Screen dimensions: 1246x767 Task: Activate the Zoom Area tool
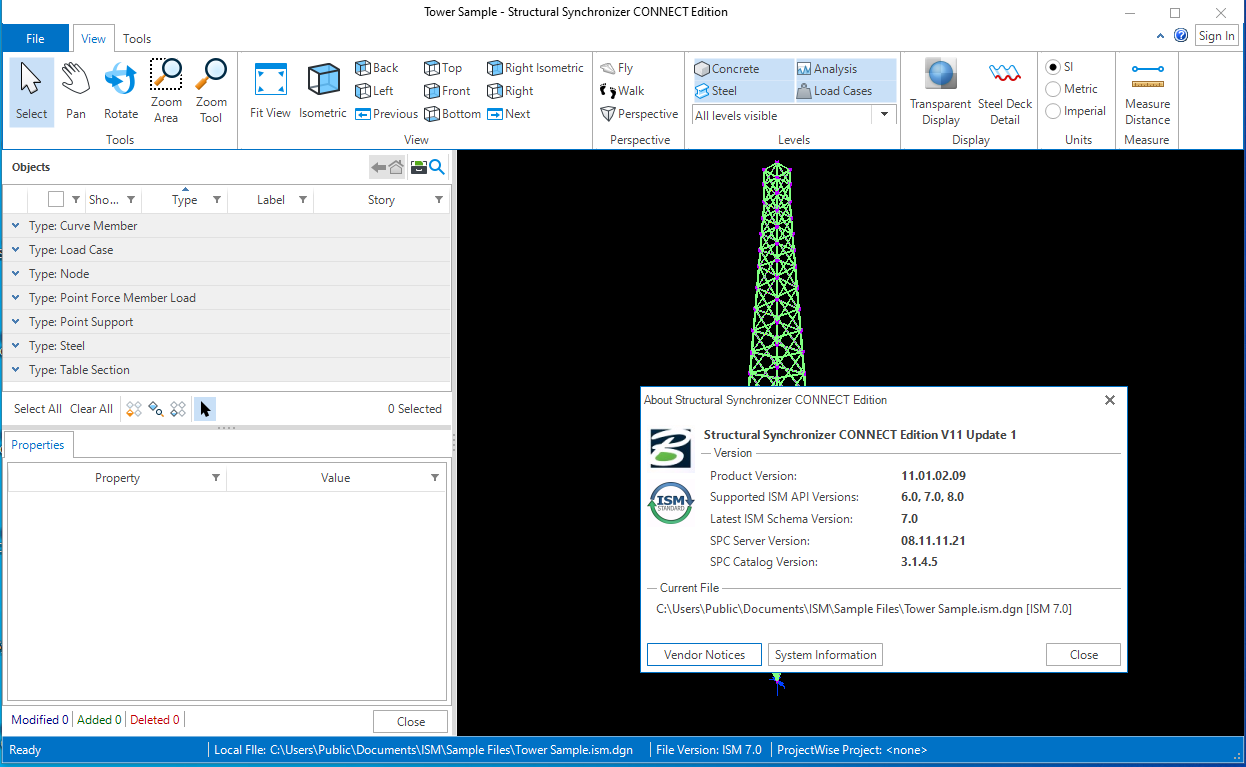[166, 91]
